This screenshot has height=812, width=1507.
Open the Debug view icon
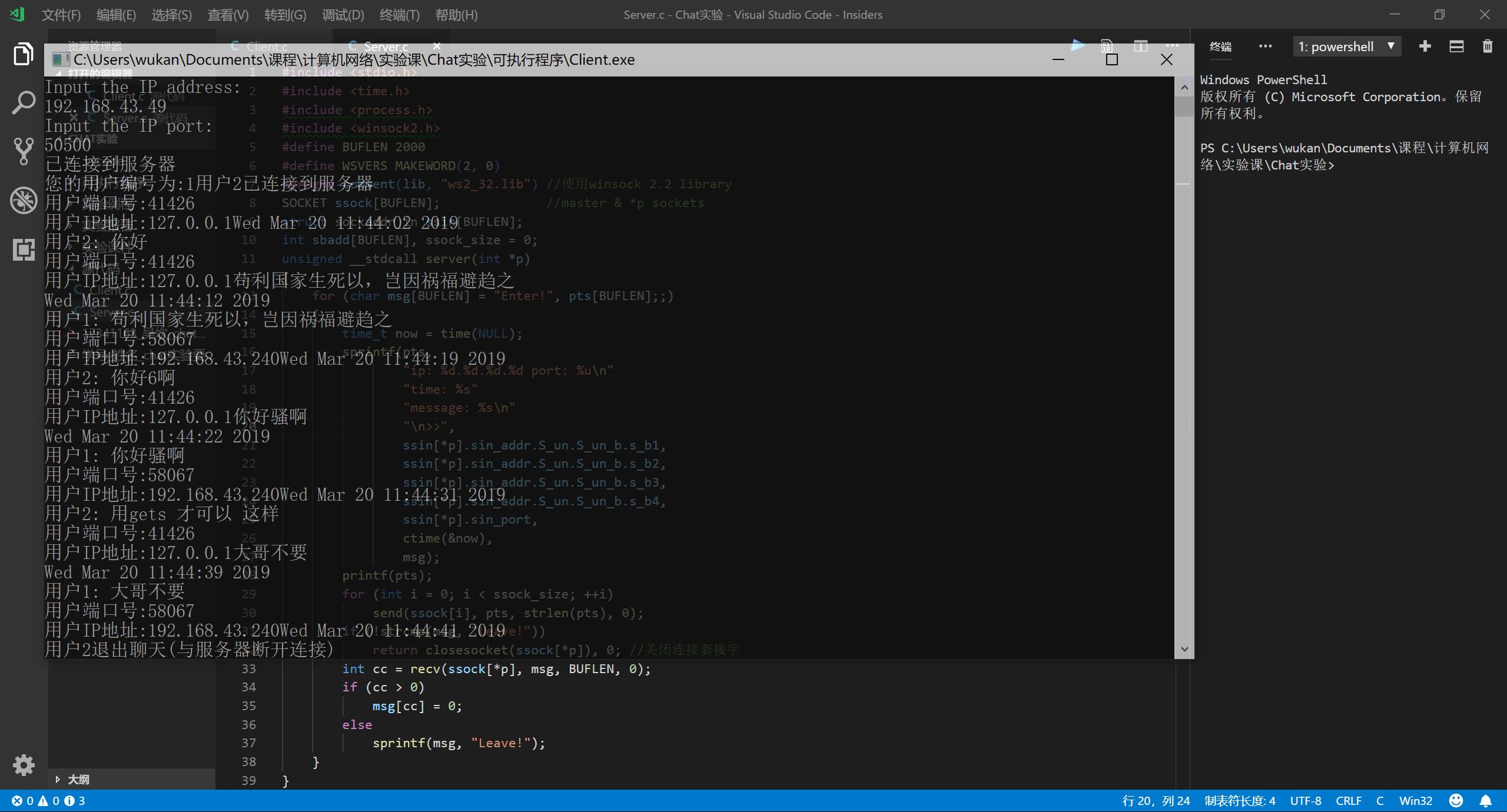23,200
